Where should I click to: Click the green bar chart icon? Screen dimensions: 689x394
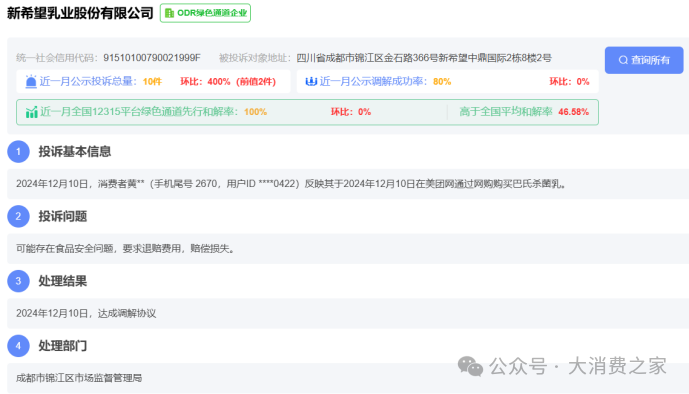(x=32, y=112)
